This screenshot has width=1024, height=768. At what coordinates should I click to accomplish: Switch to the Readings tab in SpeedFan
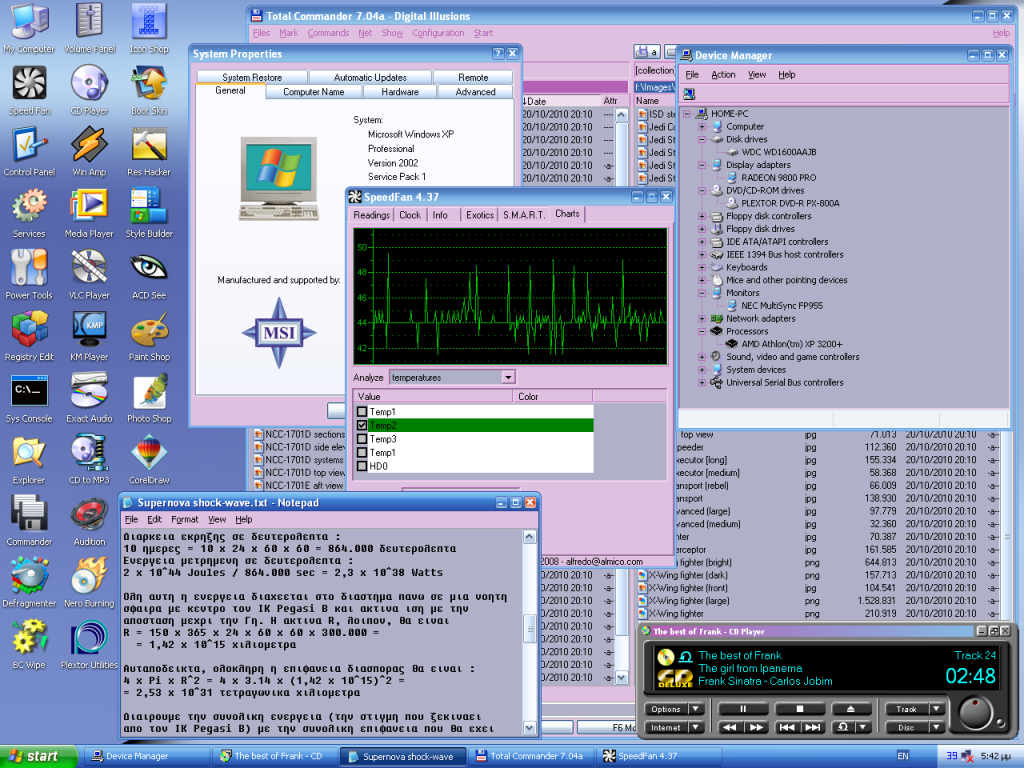coord(372,215)
